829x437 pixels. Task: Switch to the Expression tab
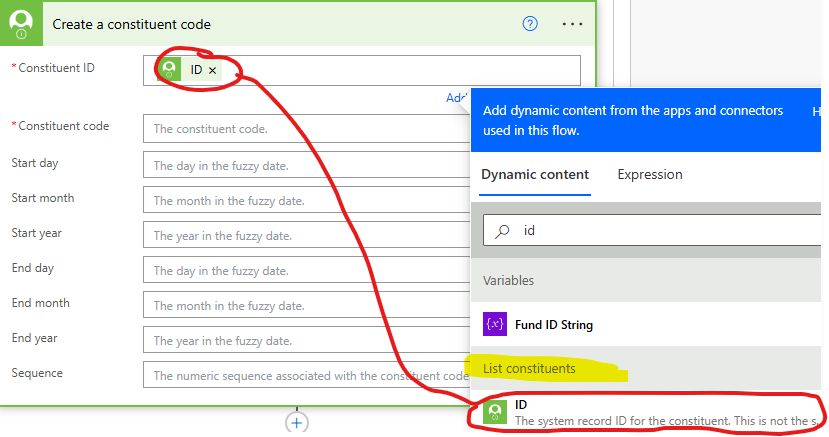(x=650, y=175)
